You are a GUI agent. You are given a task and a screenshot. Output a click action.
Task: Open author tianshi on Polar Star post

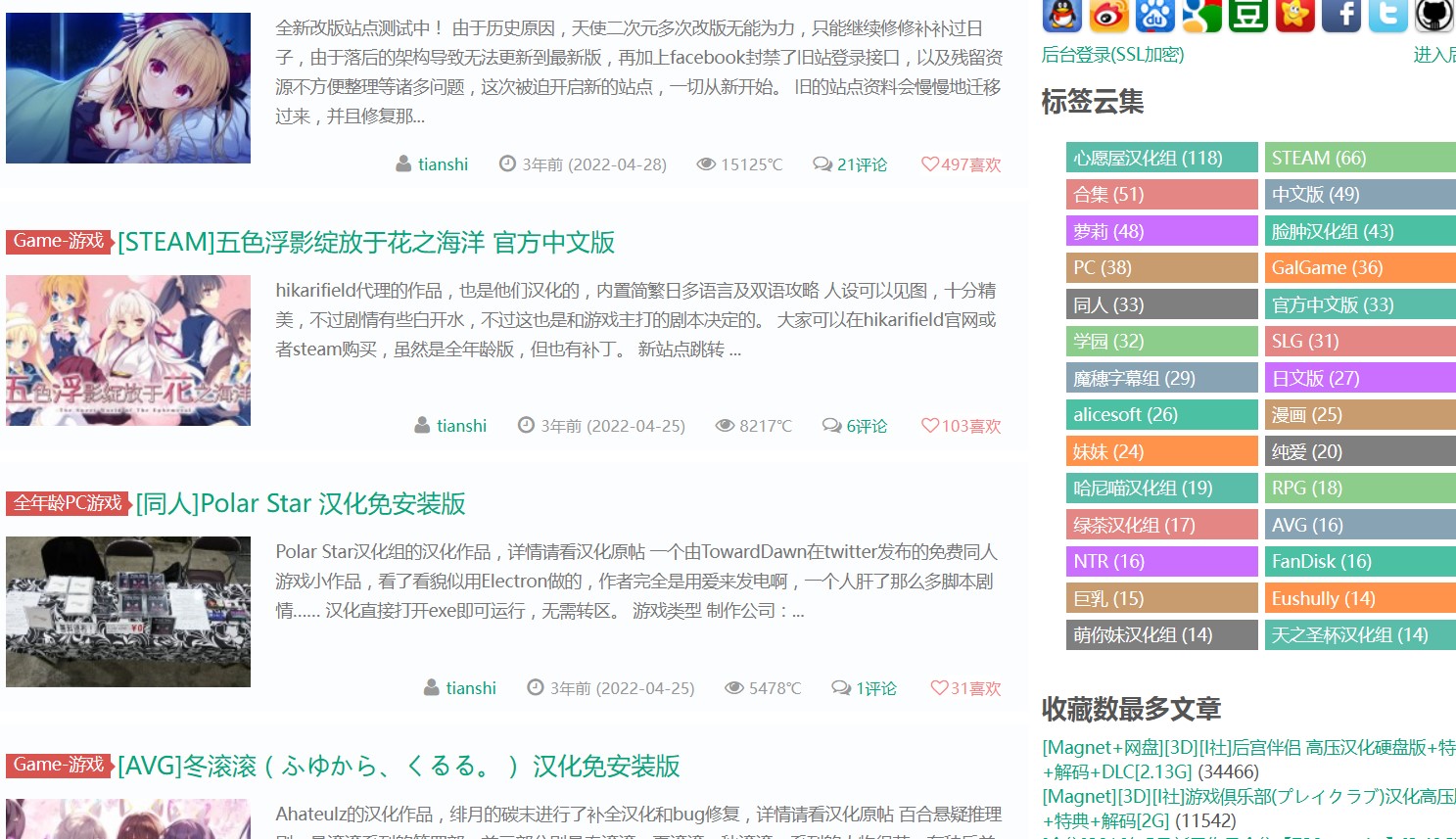click(471, 688)
